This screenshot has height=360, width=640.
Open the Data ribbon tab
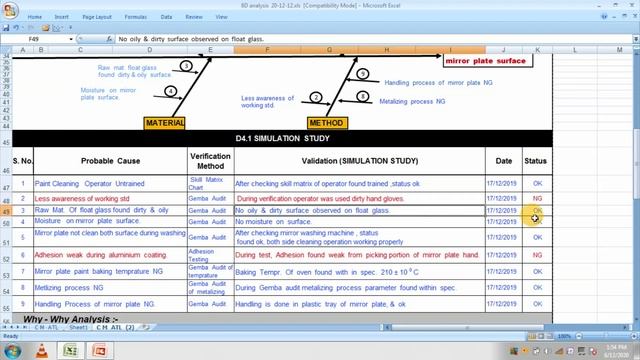[x=166, y=17]
